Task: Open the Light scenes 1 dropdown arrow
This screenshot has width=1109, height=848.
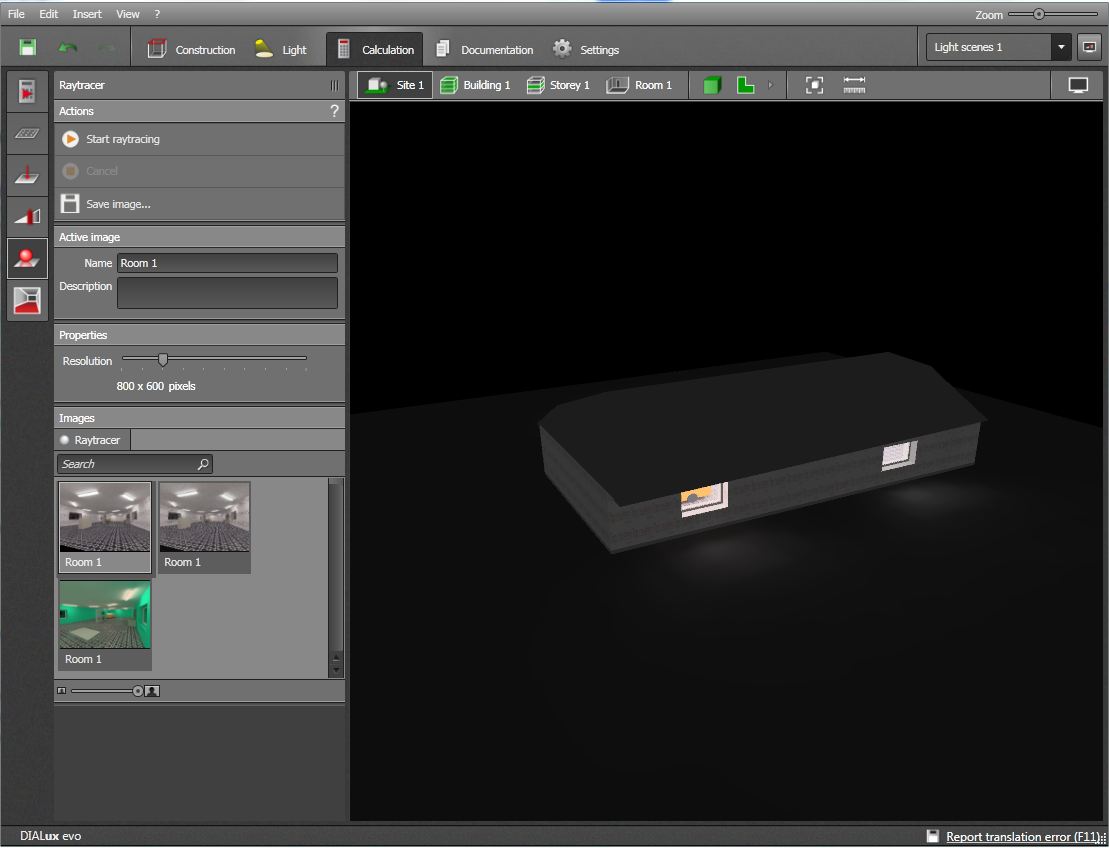Action: [x=1061, y=47]
